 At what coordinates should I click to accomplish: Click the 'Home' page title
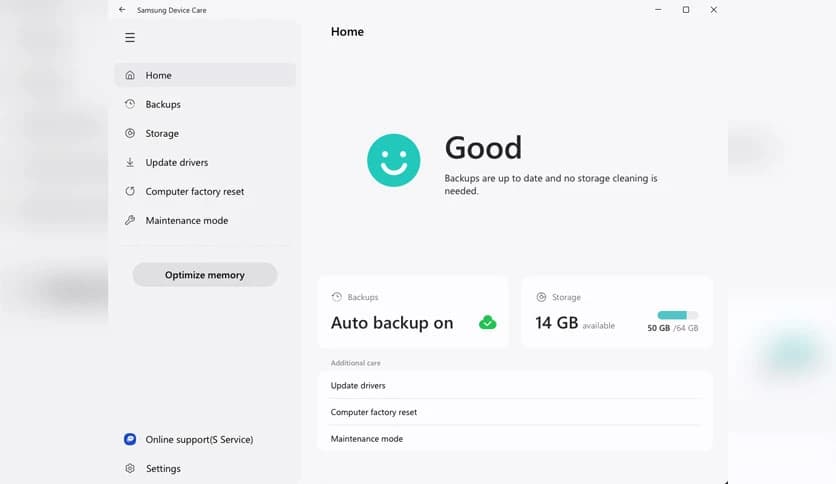(347, 31)
